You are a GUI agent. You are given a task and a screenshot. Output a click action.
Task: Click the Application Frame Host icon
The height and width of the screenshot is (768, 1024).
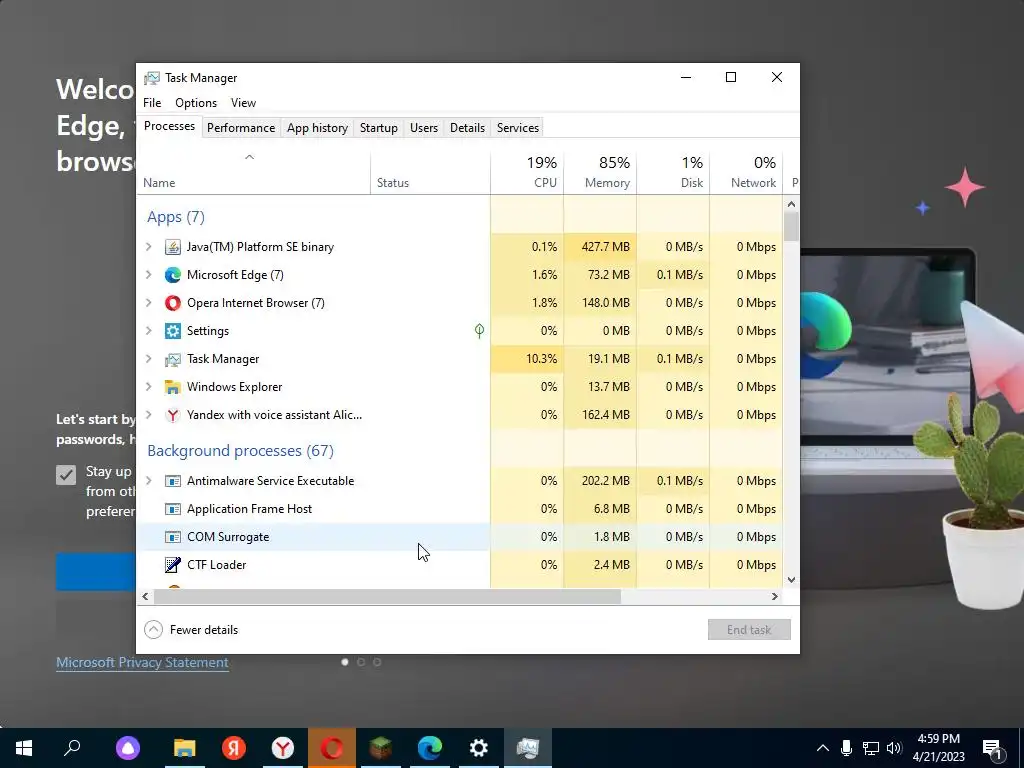172,509
